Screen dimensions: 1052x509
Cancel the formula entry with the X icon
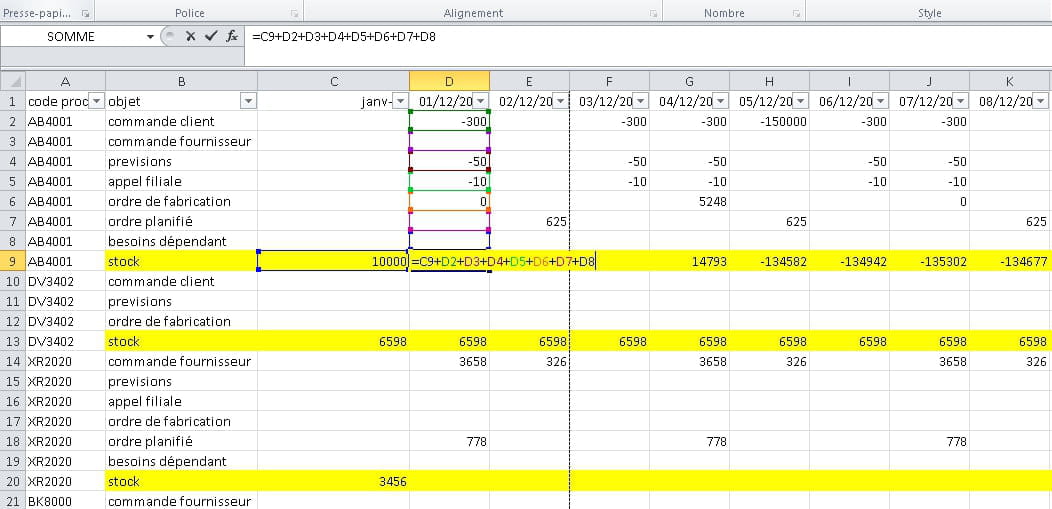tap(191, 36)
